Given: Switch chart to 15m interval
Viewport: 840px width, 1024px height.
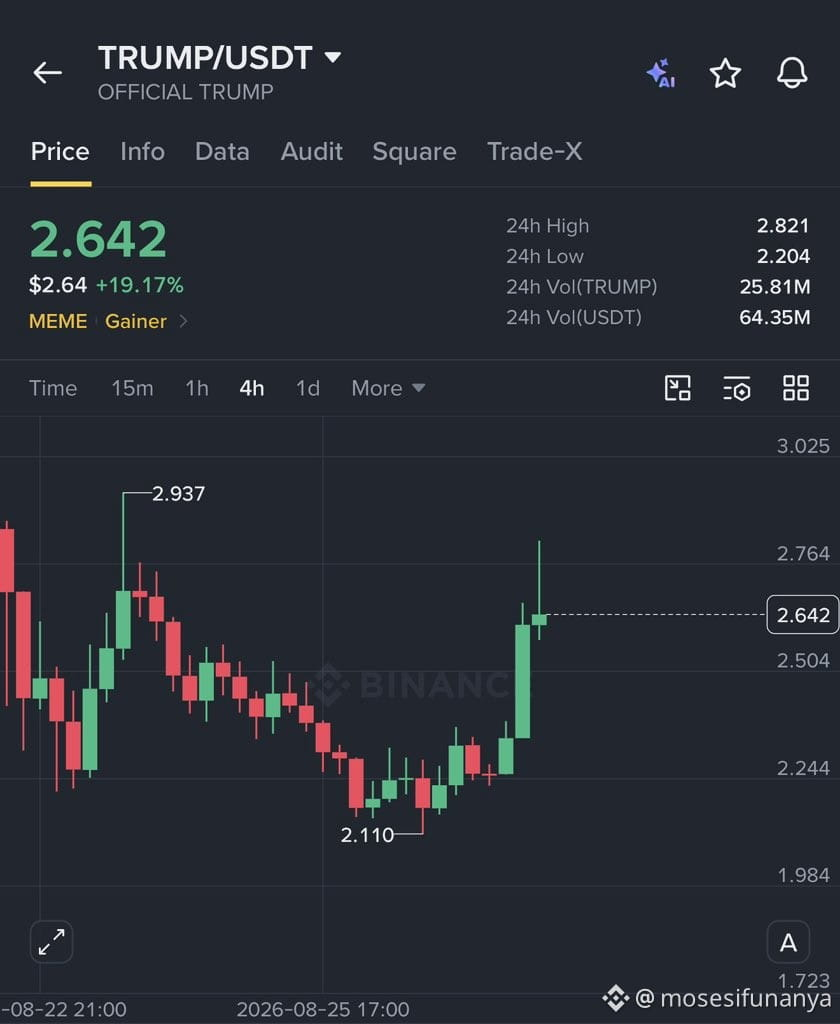Looking at the screenshot, I should point(133,388).
